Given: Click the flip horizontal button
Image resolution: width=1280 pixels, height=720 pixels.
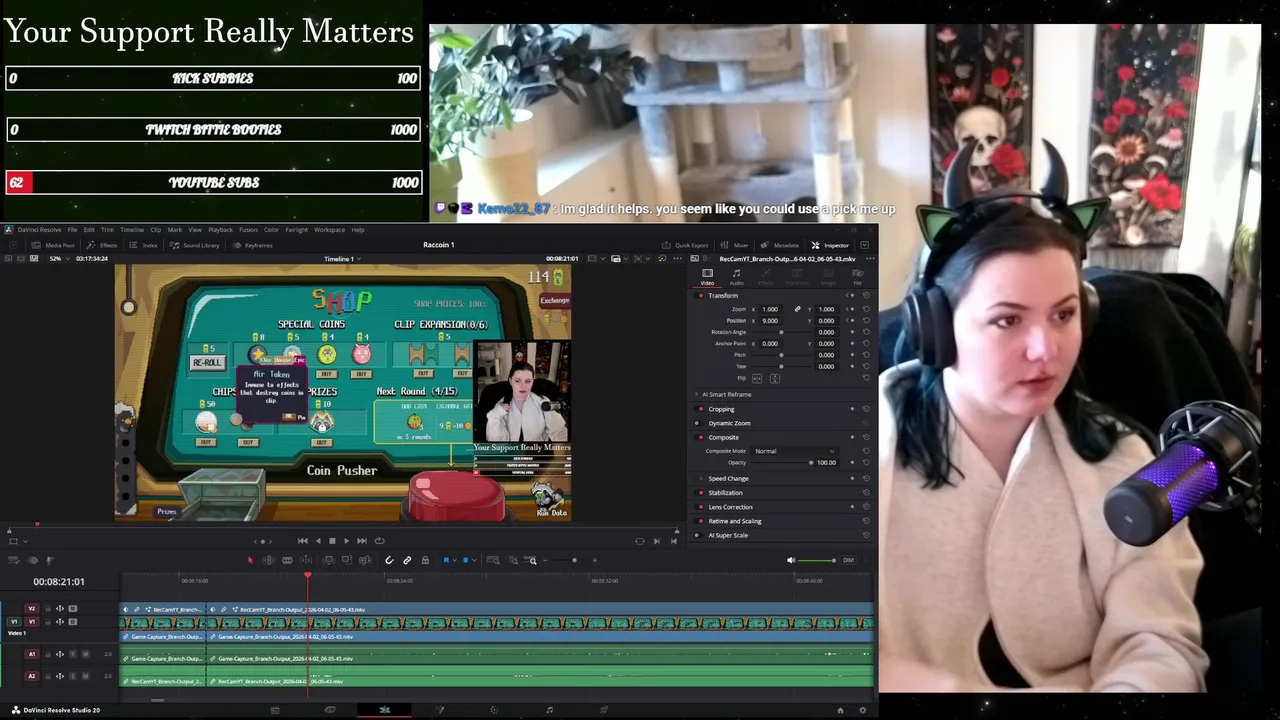Looking at the screenshot, I should click(757, 378).
